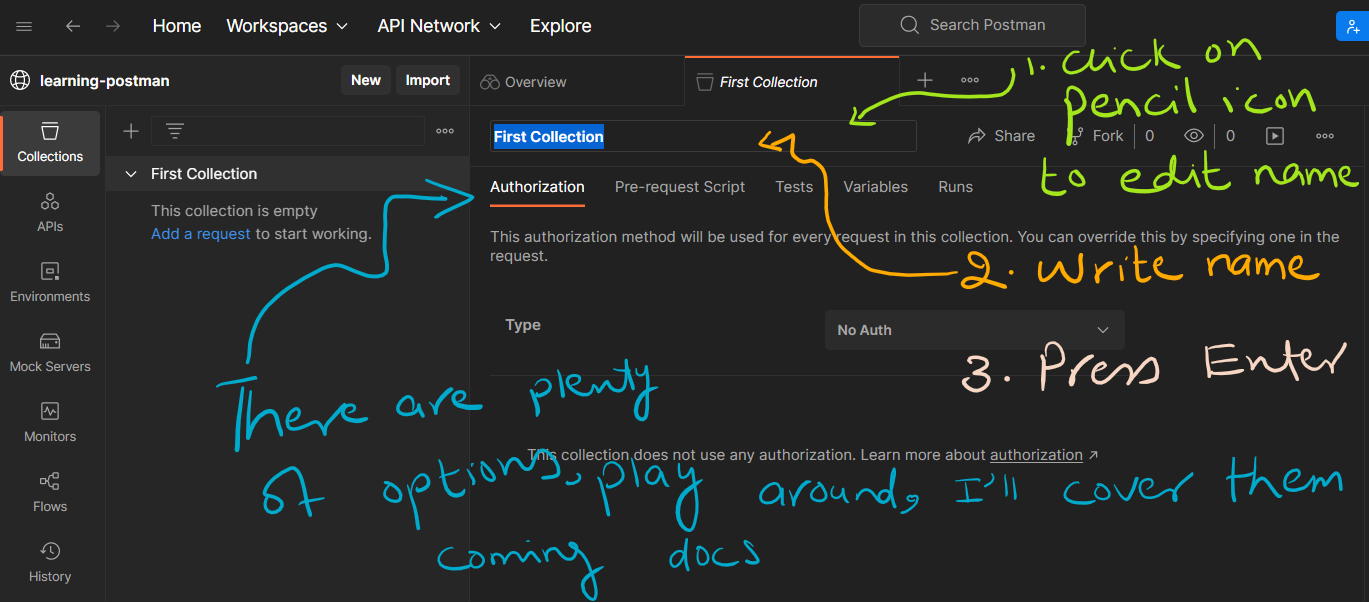Open Mock Servers in the sidebar
Screen dimensions: 1369x603
point(50,353)
